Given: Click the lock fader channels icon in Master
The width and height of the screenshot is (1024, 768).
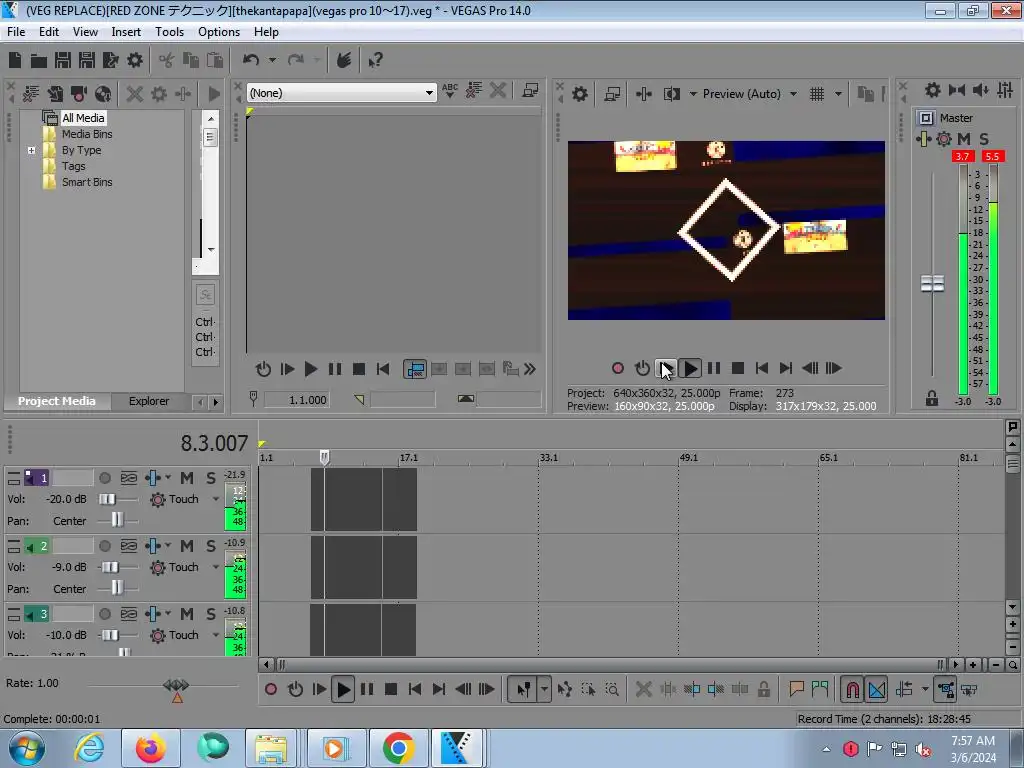Looking at the screenshot, I should pos(932,398).
